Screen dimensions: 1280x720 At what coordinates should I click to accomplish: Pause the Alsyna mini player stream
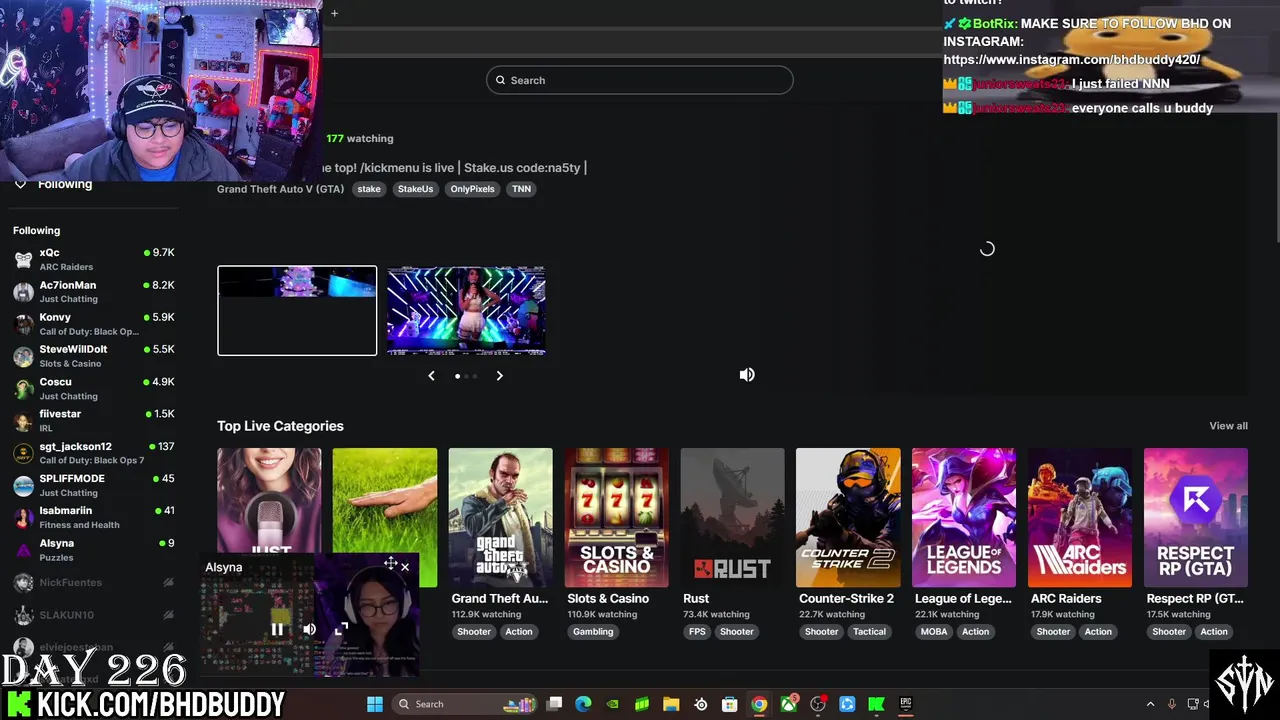coord(277,630)
